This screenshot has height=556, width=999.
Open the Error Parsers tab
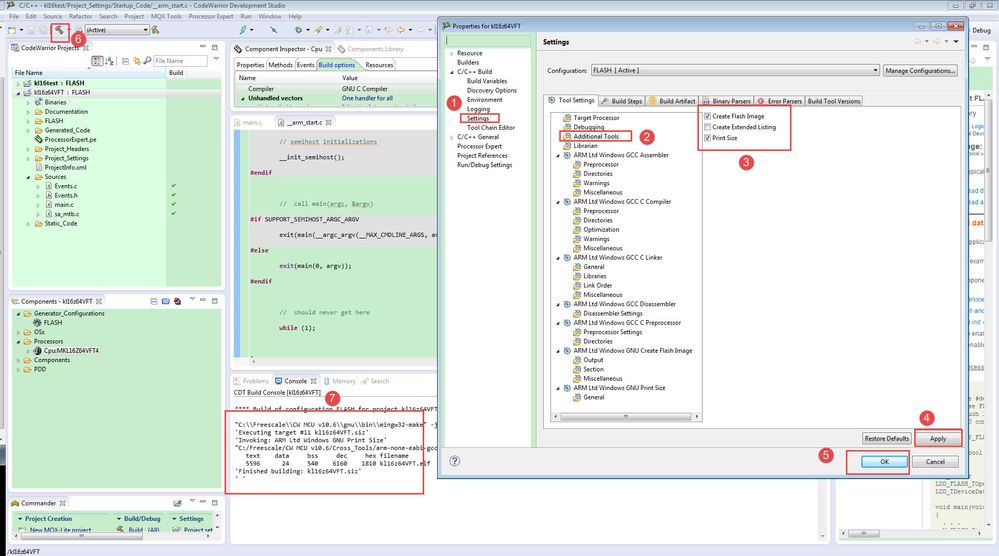779,101
